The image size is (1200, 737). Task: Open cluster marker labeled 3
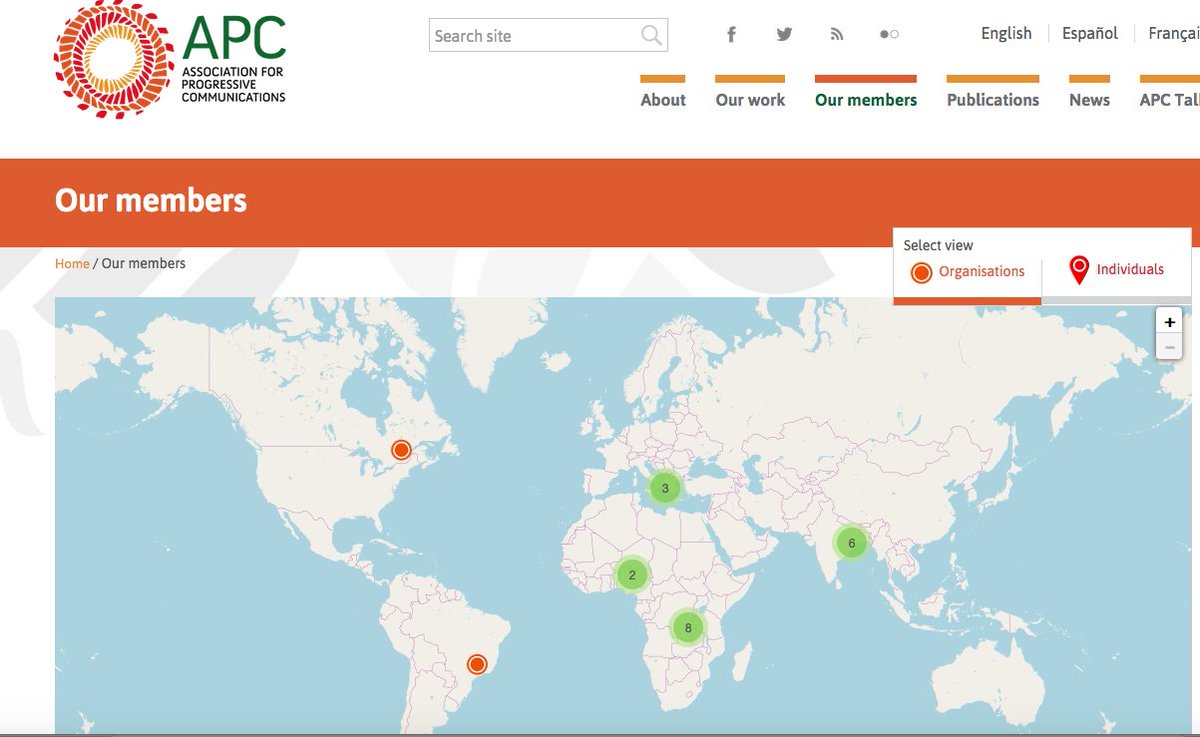(x=665, y=488)
